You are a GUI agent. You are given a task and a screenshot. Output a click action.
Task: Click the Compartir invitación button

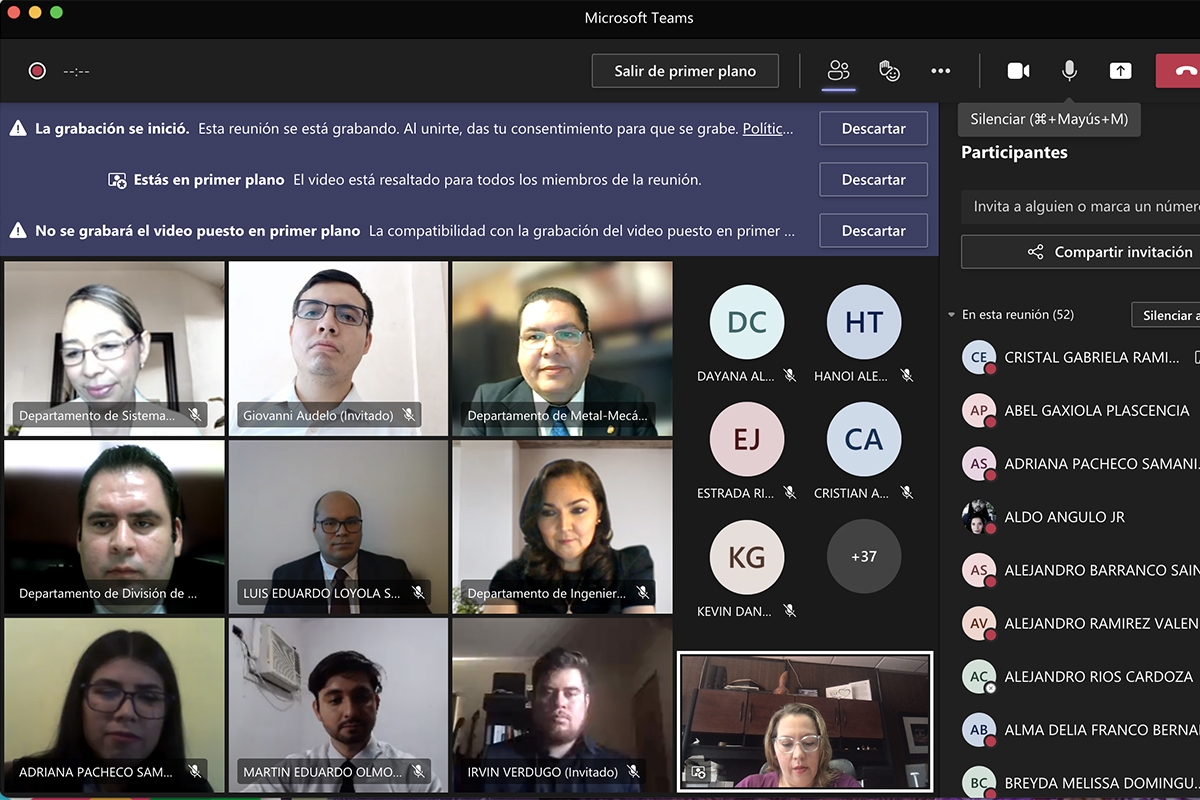pyautogui.click(x=1081, y=252)
